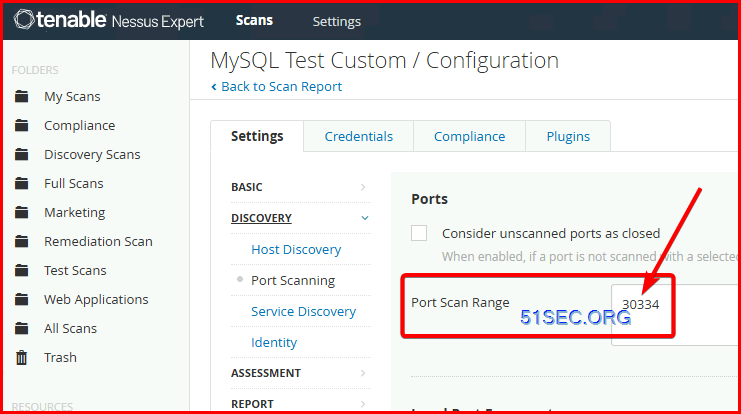Image resolution: width=741 pixels, height=414 pixels.
Task: Open the sidebar Compliance folder
Action: [x=79, y=125]
